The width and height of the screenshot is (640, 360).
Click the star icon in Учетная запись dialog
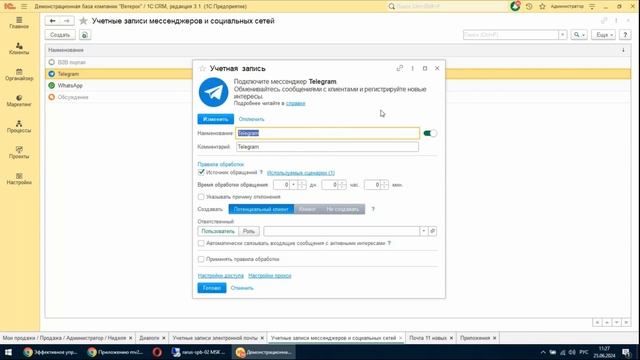pyautogui.click(x=202, y=69)
